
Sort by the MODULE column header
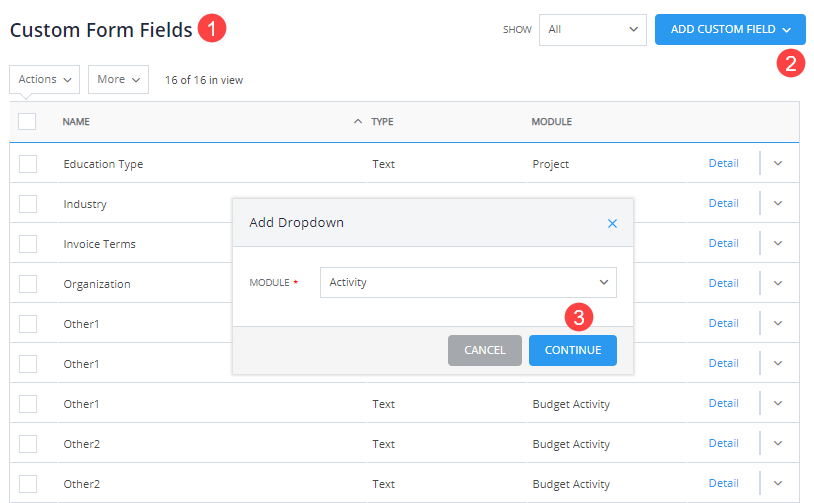point(551,121)
